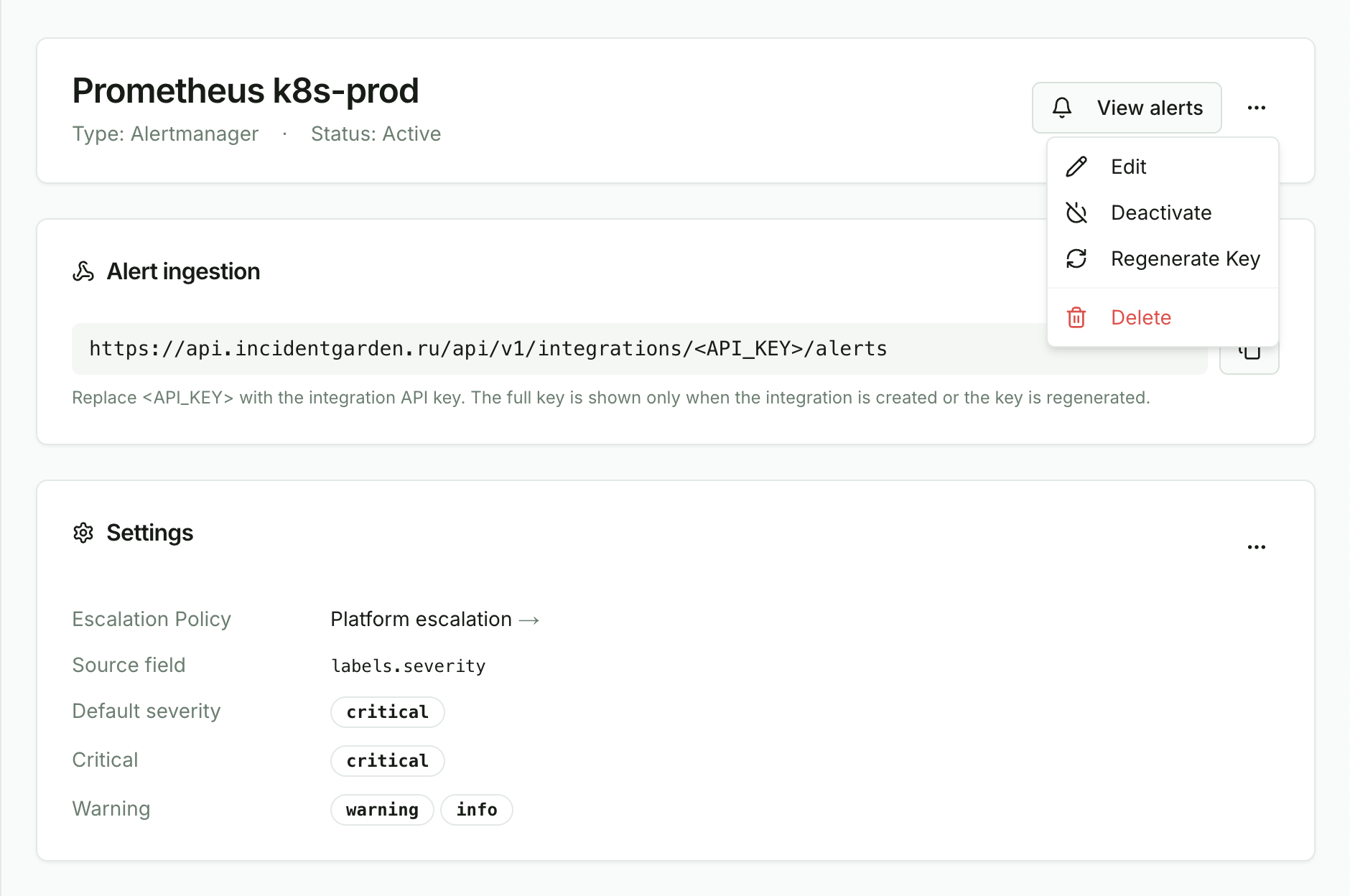Choose Regenerate Key from the menu
The height and width of the screenshot is (896, 1350).
[x=1163, y=258]
